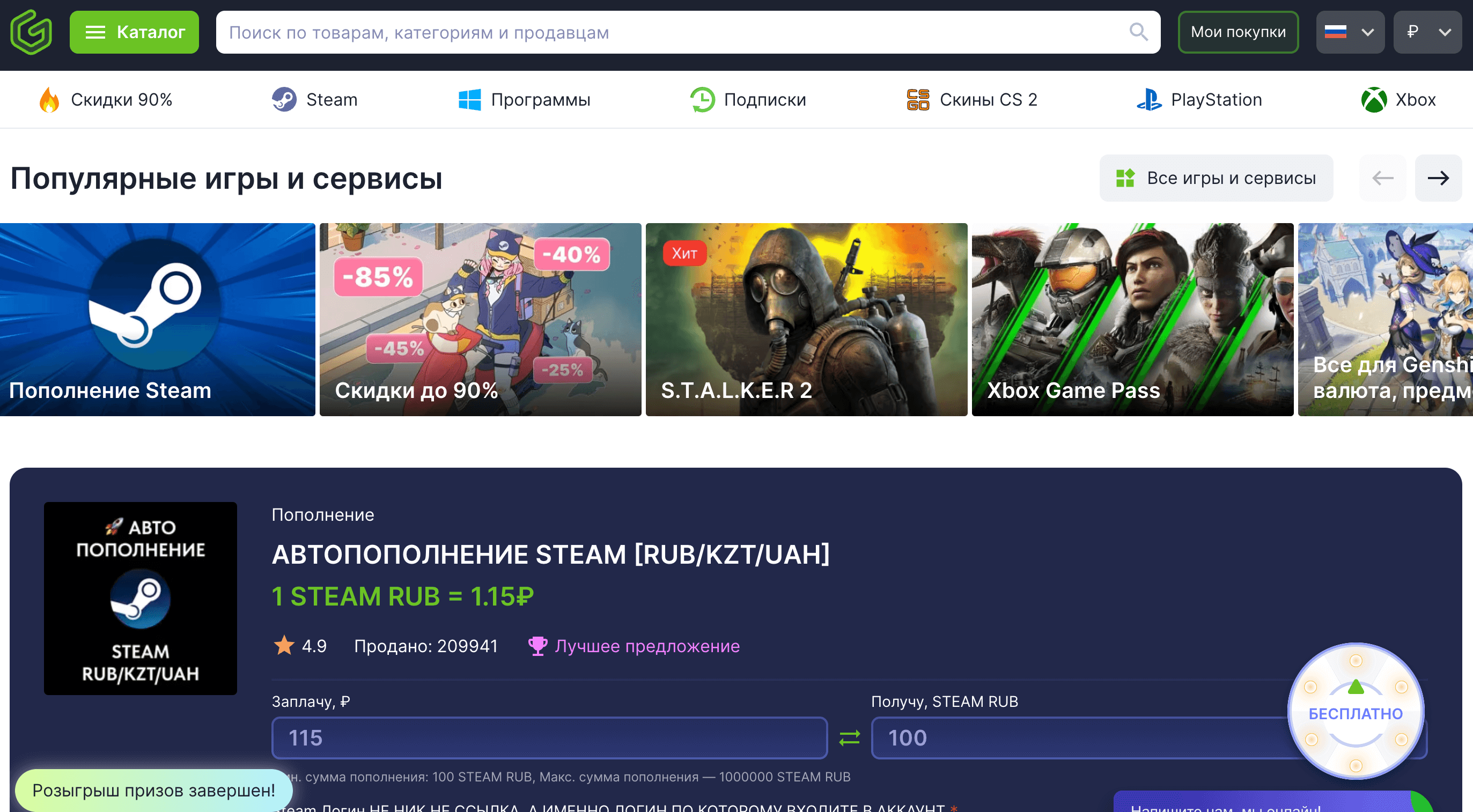This screenshot has width=1473, height=812.
Task: Click the 'Продано: 209941' text
Action: pos(426,646)
